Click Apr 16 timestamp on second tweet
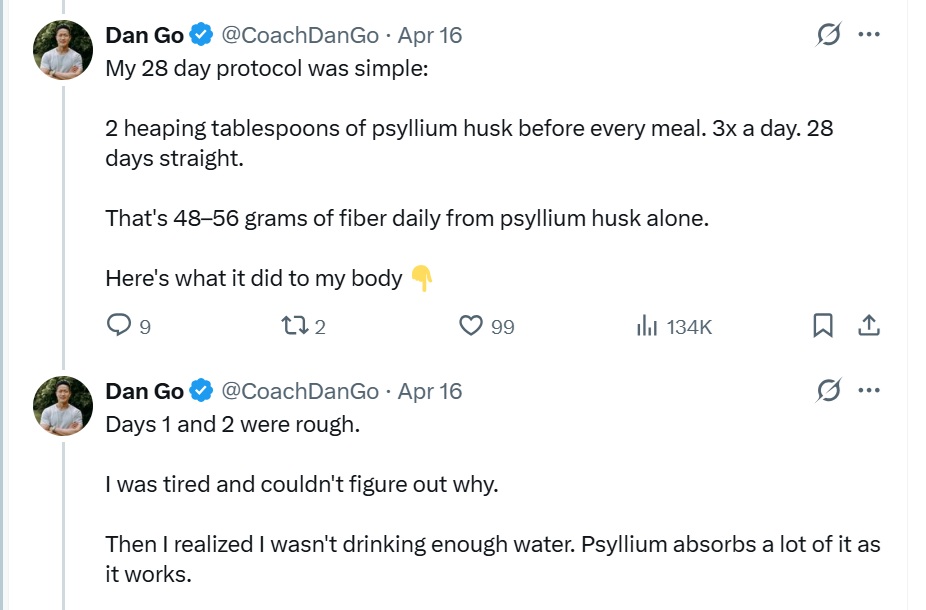The width and height of the screenshot is (926, 610). click(430, 391)
